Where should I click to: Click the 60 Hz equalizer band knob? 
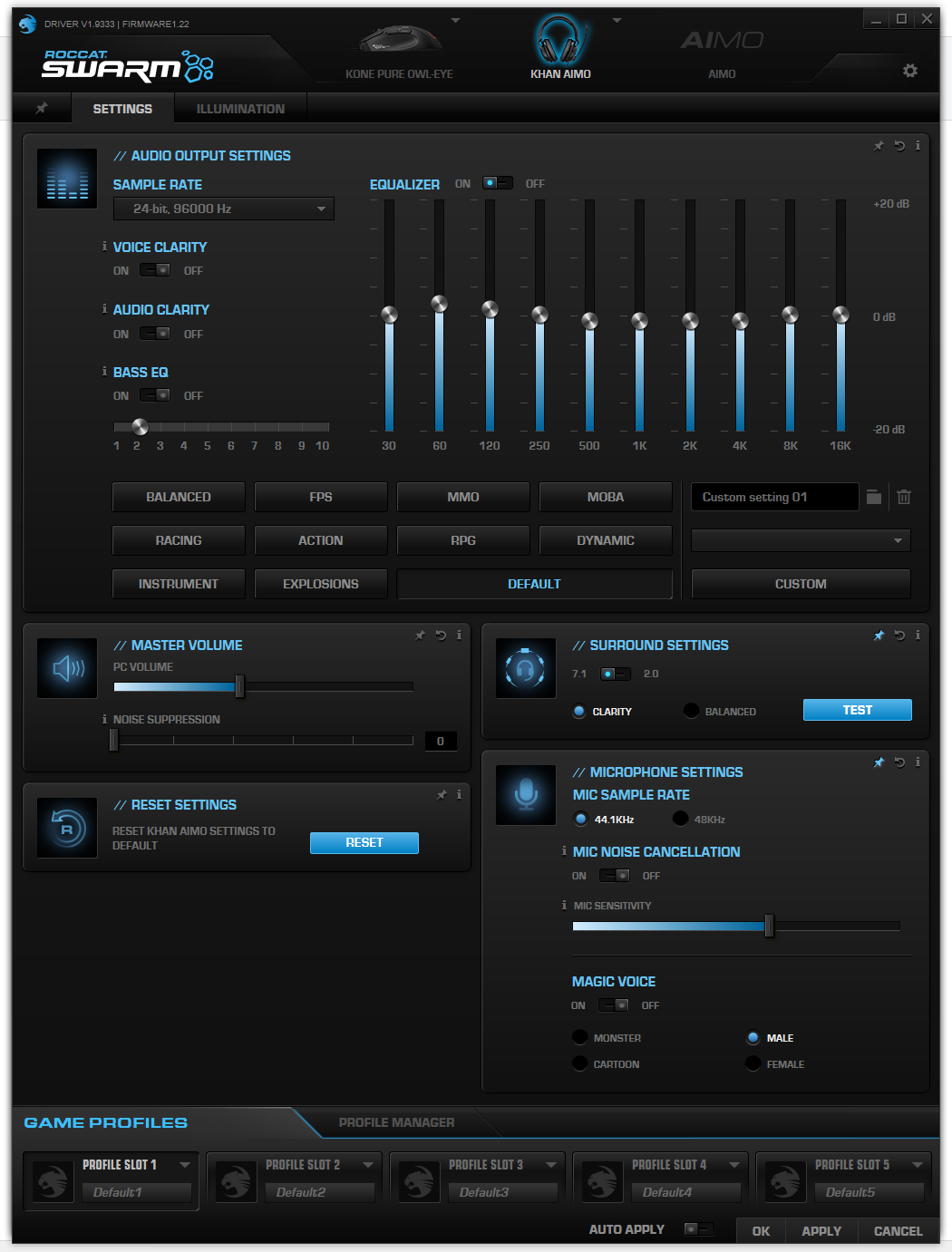(x=440, y=304)
